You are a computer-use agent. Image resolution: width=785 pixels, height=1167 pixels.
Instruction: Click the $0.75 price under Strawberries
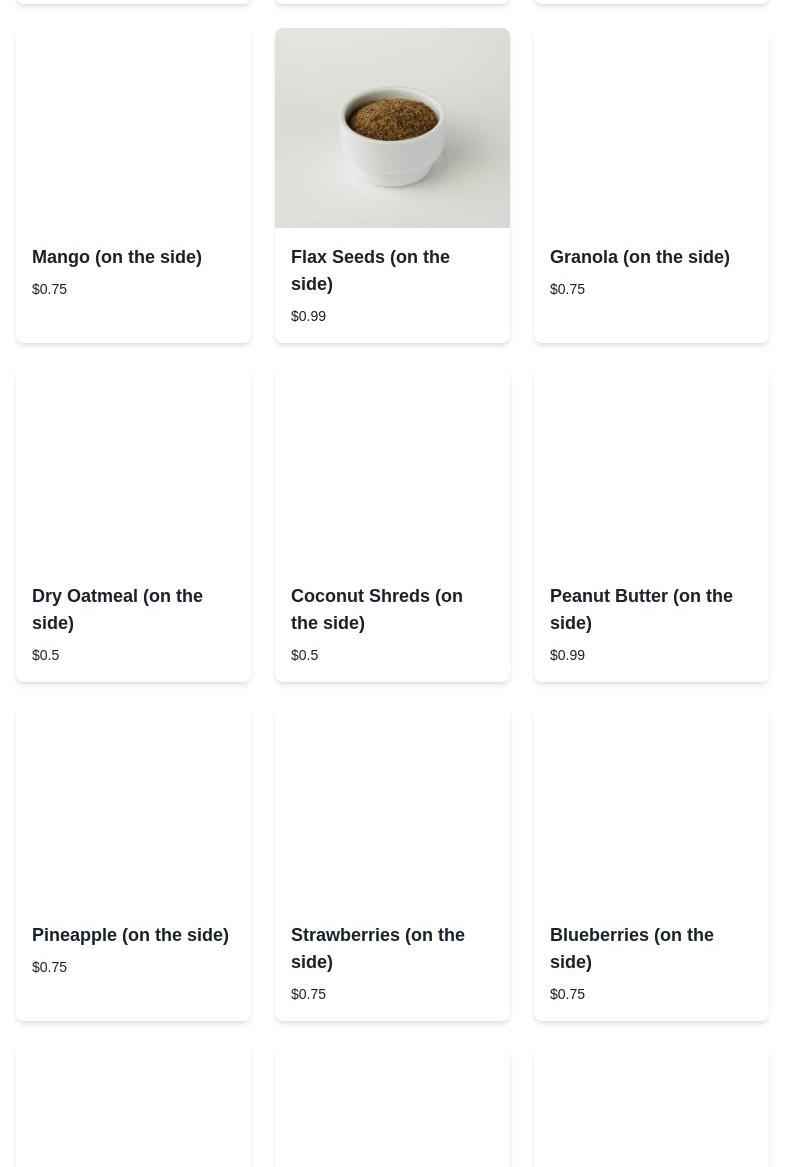click(308, 994)
